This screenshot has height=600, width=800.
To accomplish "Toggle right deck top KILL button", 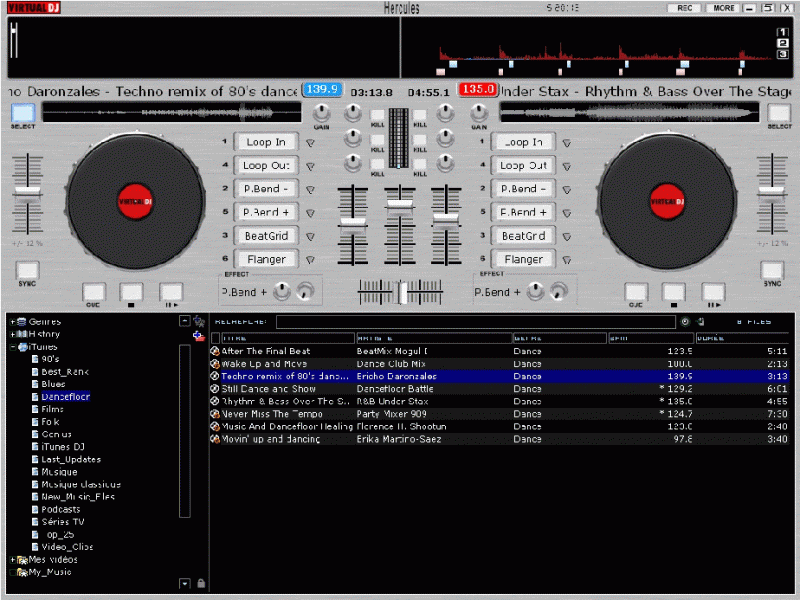I will 419,115.
